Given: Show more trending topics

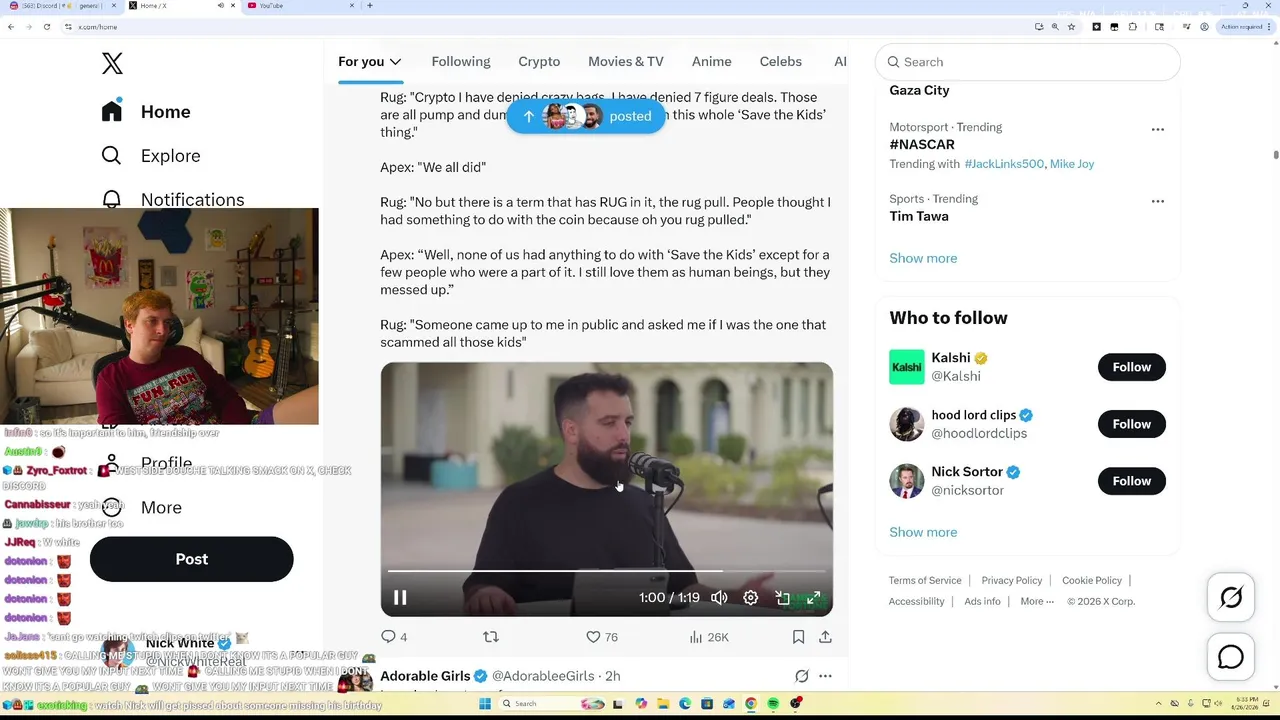Looking at the screenshot, I should [x=923, y=258].
